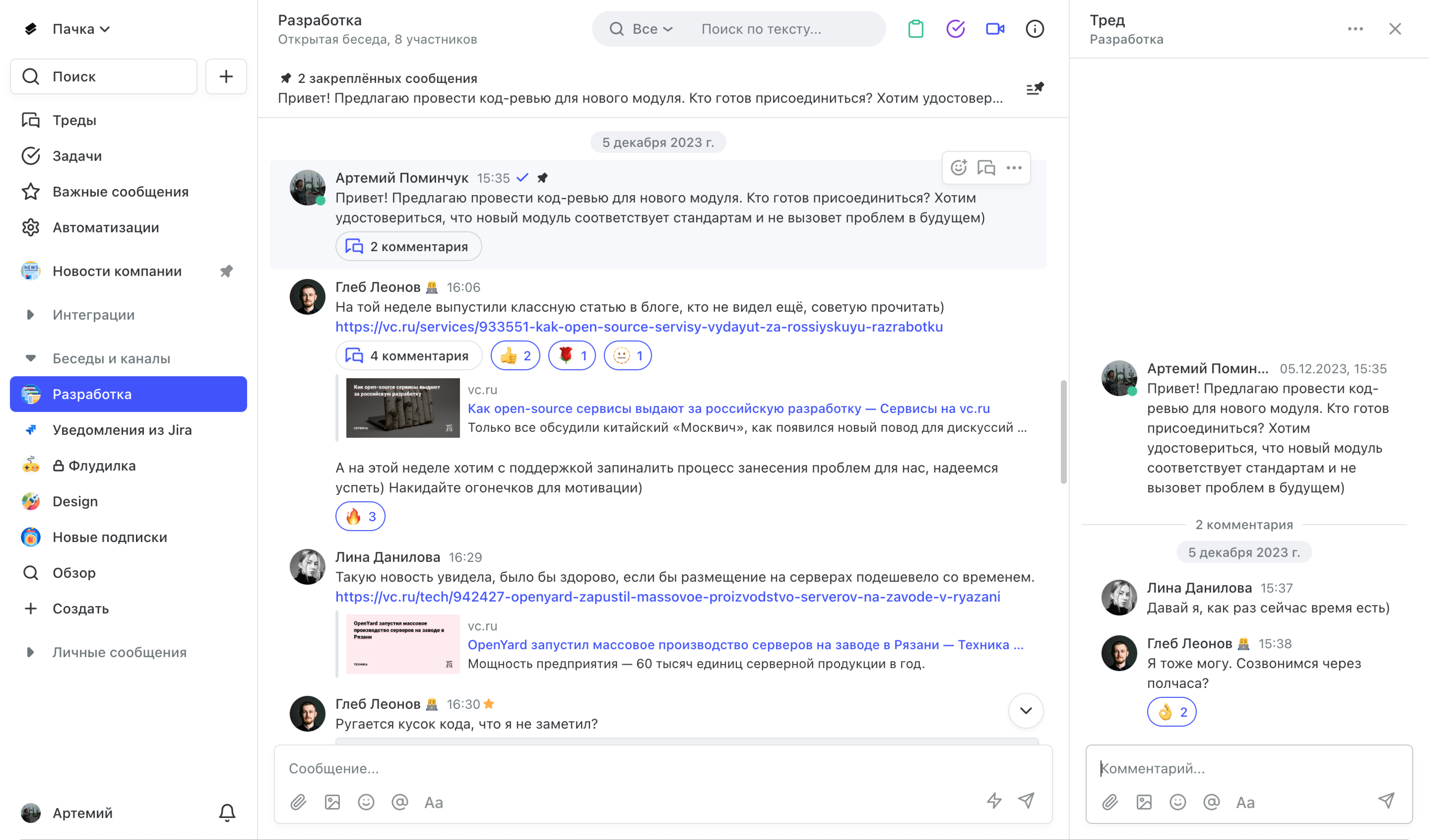Open the Новые подписки channel
This screenshot has height=840, width=1429.
pyautogui.click(x=129, y=537)
